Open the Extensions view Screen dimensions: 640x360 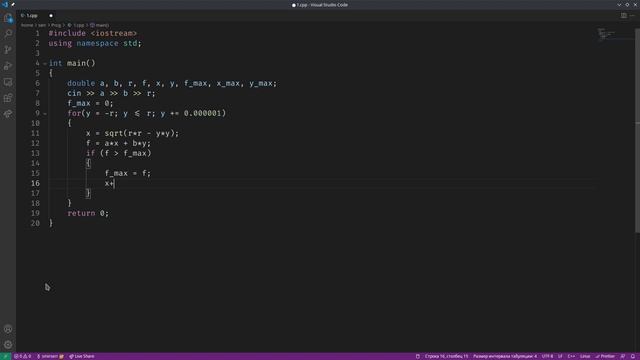click(8, 98)
